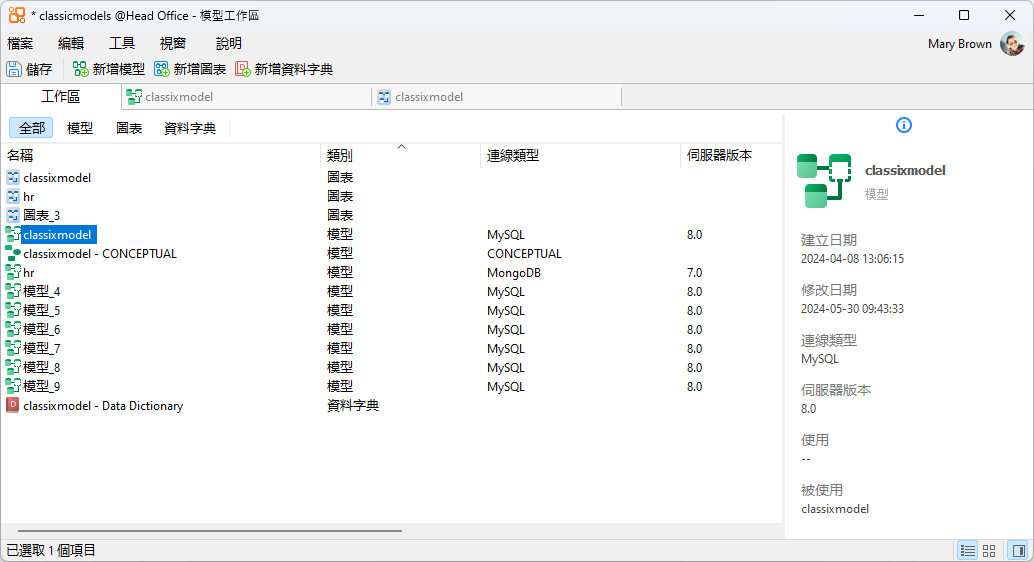Open the 說明 menu
Image resolution: width=1034 pixels, height=562 pixels.
(x=229, y=44)
